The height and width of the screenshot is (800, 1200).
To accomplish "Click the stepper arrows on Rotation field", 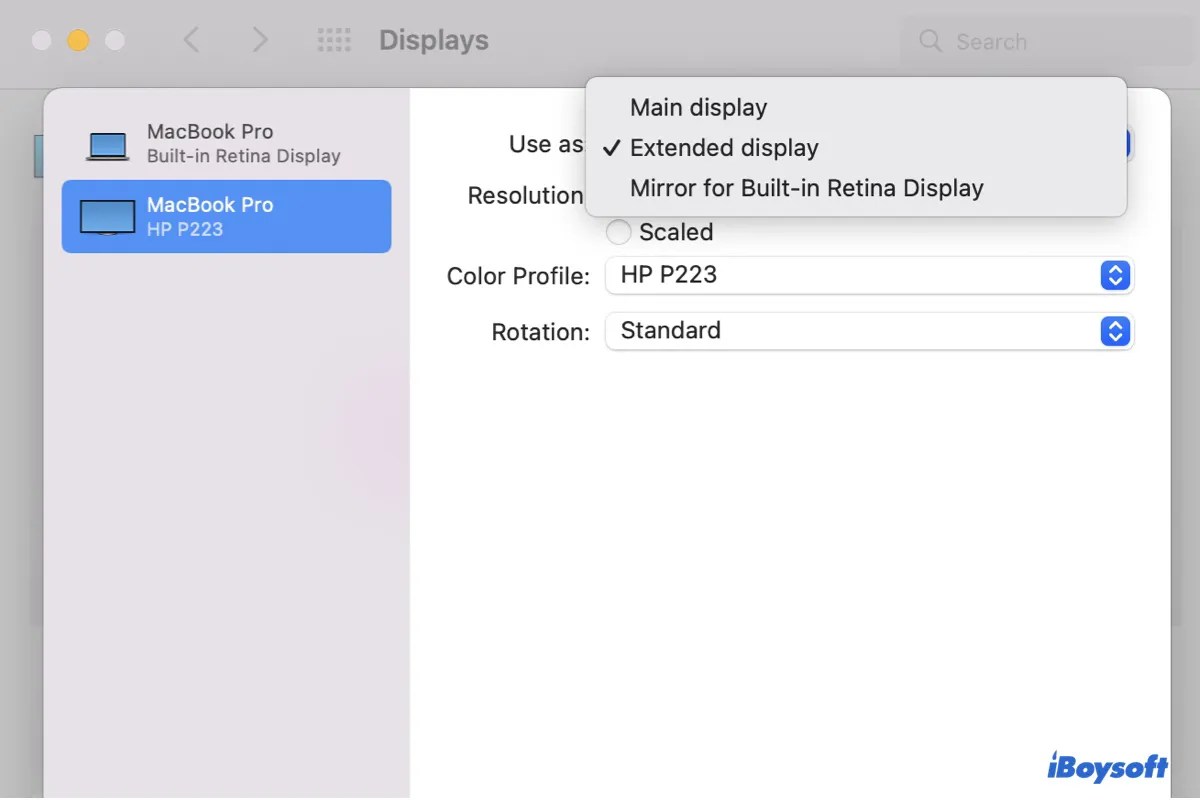I will (1114, 331).
